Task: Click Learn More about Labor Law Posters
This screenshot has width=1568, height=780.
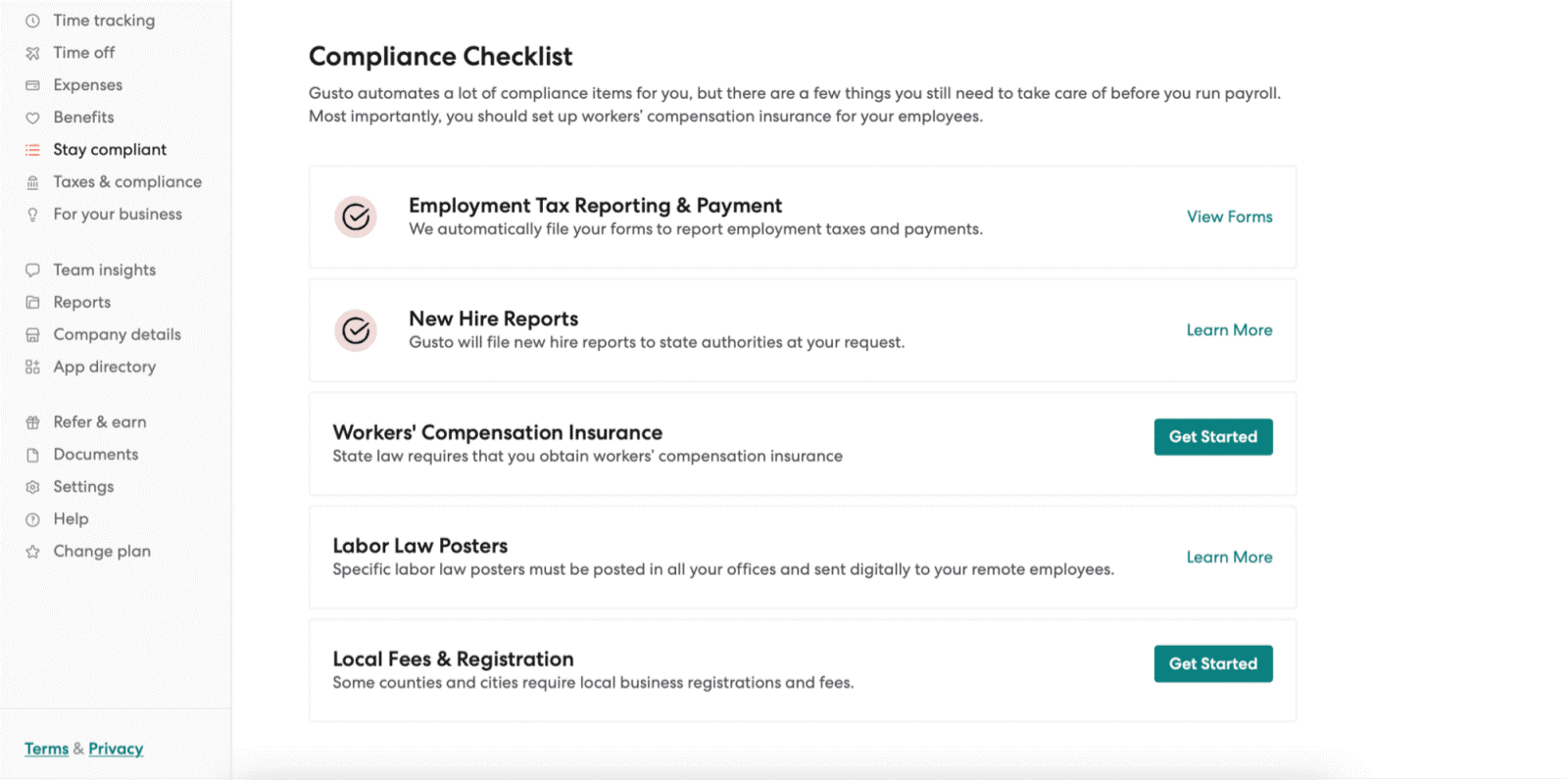Action: click(x=1229, y=557)
